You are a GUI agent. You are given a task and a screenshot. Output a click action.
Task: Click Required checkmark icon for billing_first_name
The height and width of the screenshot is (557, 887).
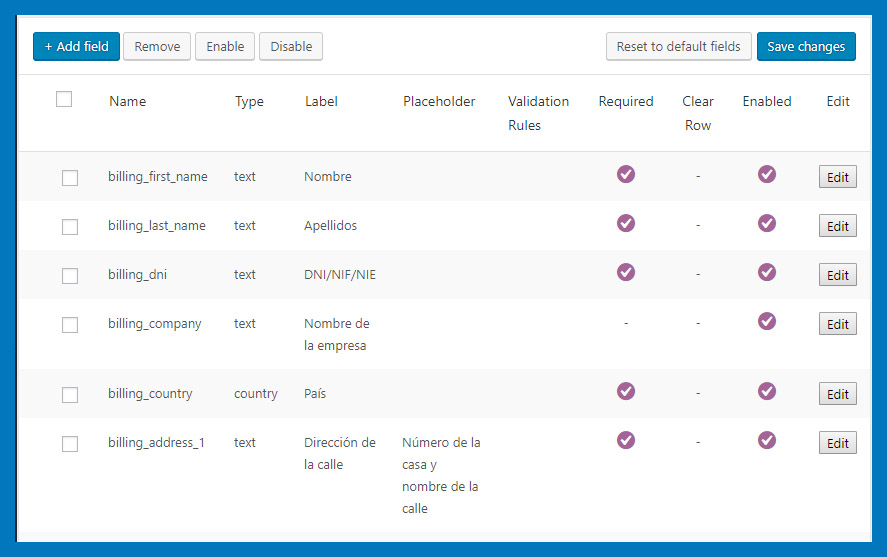click(x=626, y=174)
